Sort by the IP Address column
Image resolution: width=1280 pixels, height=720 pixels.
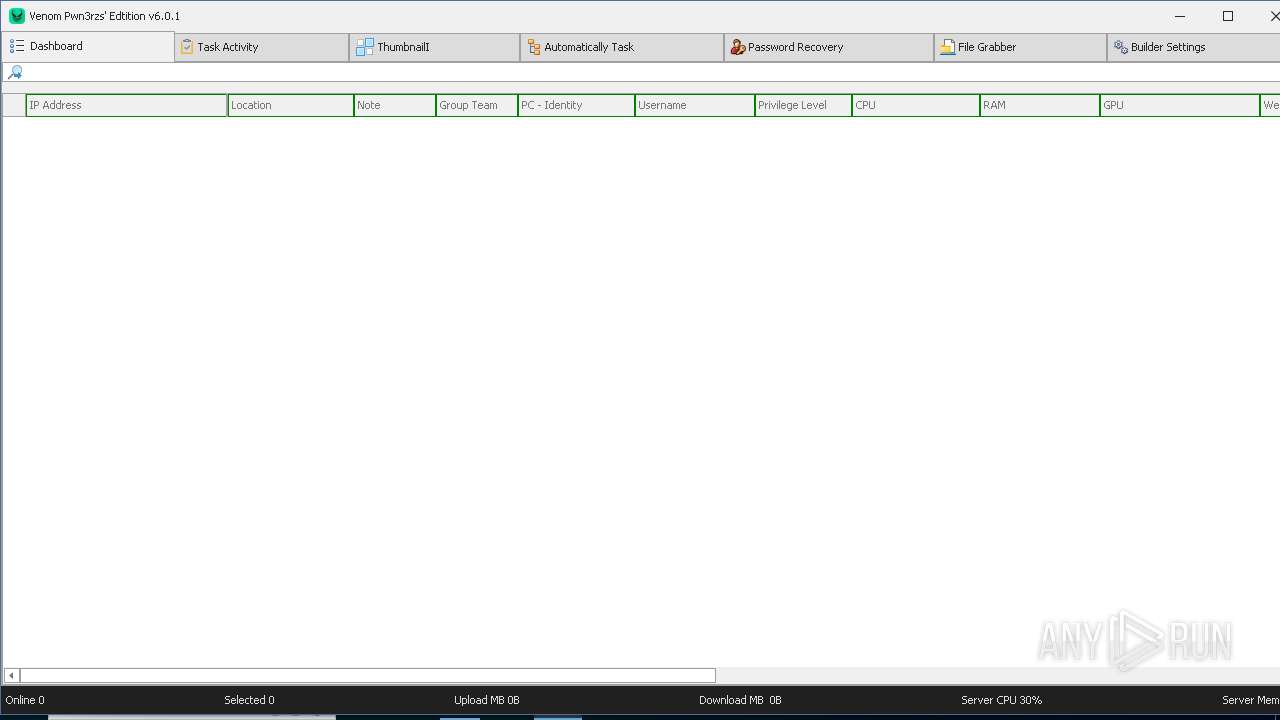click(127, 105)
